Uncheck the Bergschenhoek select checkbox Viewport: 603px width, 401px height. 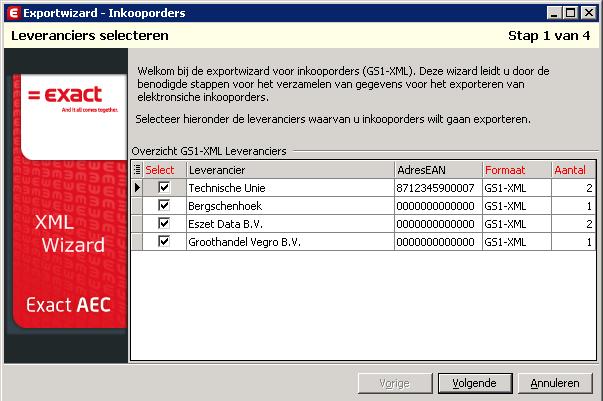pos(164,205)
